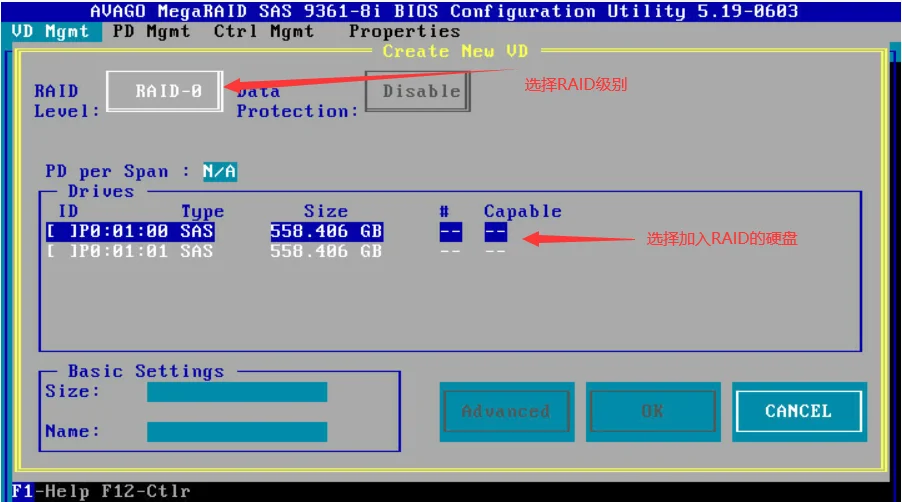Click the Size input field
Screen dimensions: 902x502
(x=237, y=392)
